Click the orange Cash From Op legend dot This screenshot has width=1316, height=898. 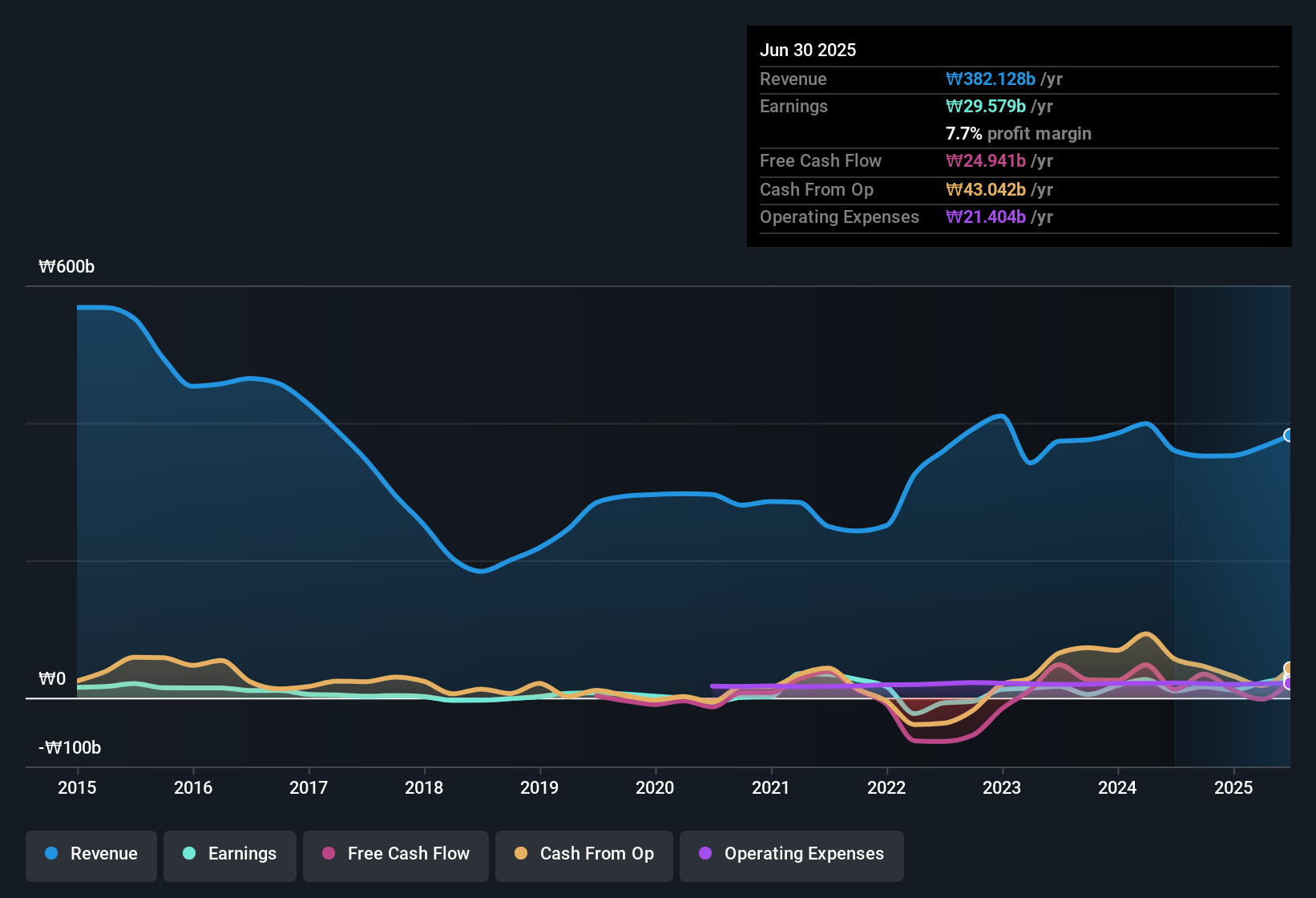[520, 854]
